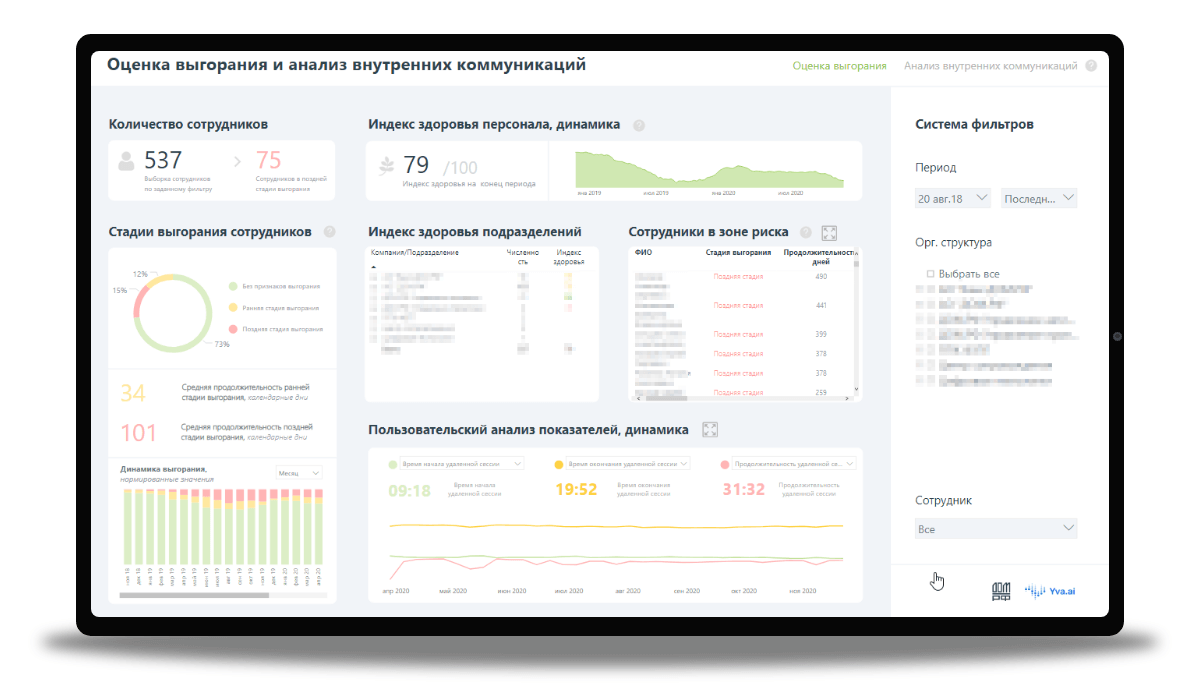Click the 101 average late stage days value

click(139, 433)
